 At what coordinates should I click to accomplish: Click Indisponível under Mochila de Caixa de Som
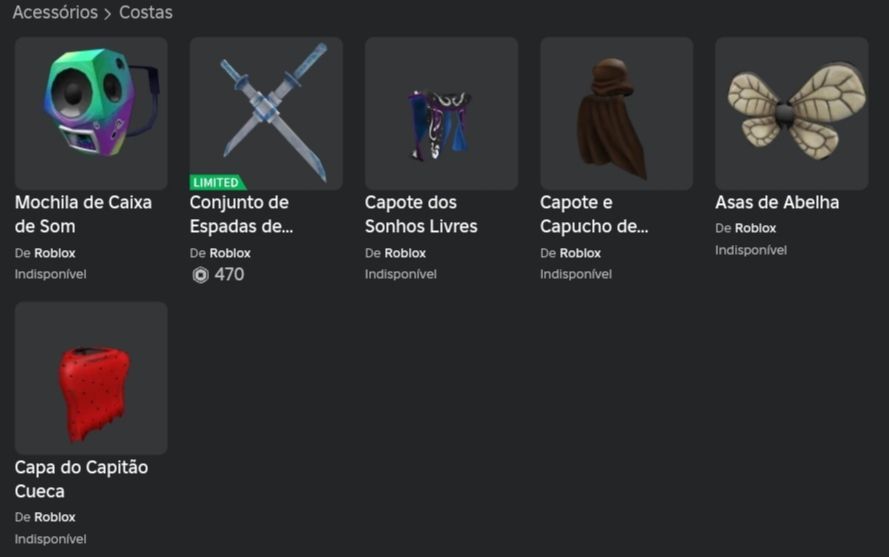pyautogui.click(x=50, y=274)
